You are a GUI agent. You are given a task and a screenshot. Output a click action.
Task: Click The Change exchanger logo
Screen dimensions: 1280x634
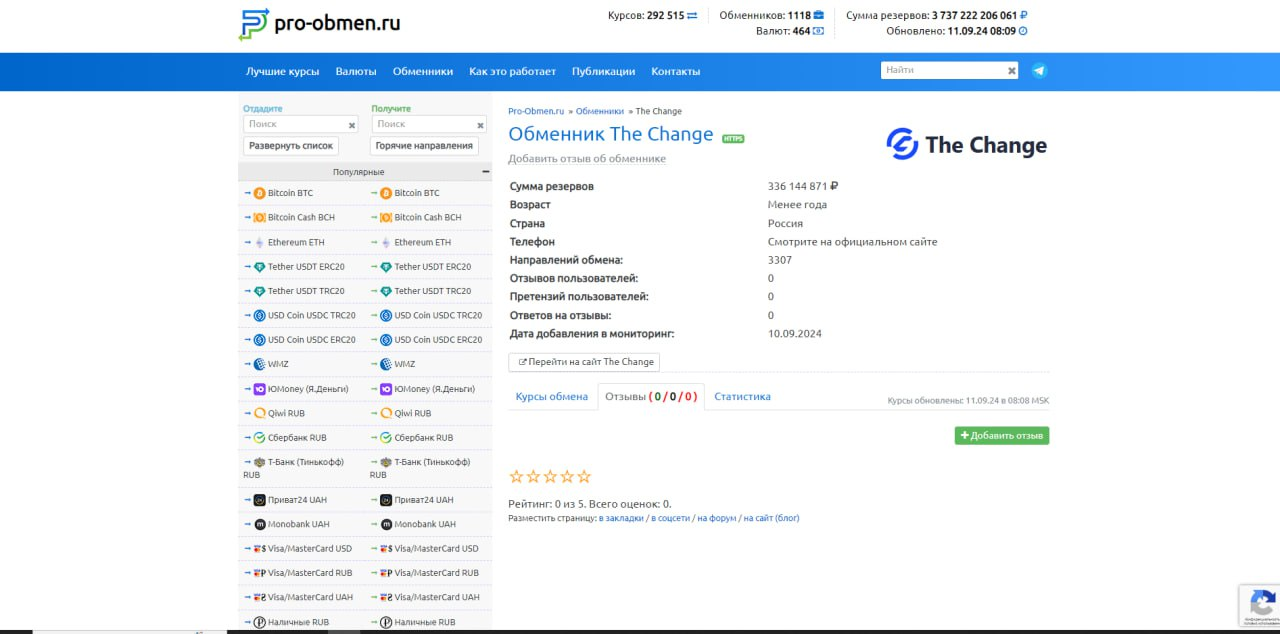966,145
